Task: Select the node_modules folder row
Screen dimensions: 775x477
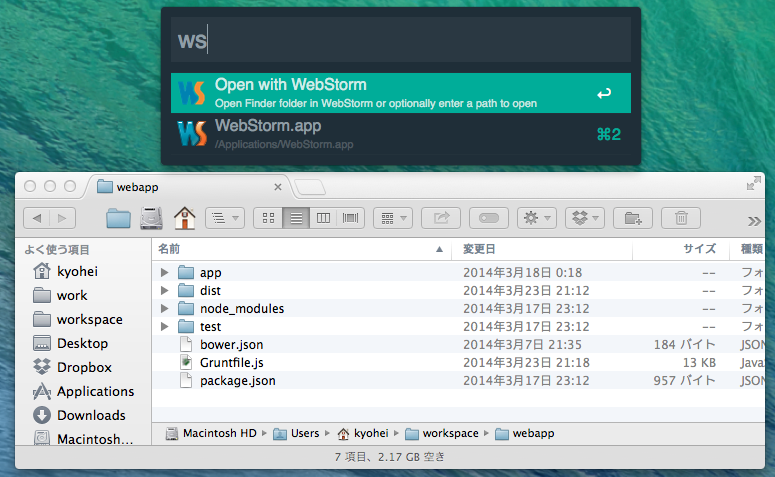Action: pos(458,308)
